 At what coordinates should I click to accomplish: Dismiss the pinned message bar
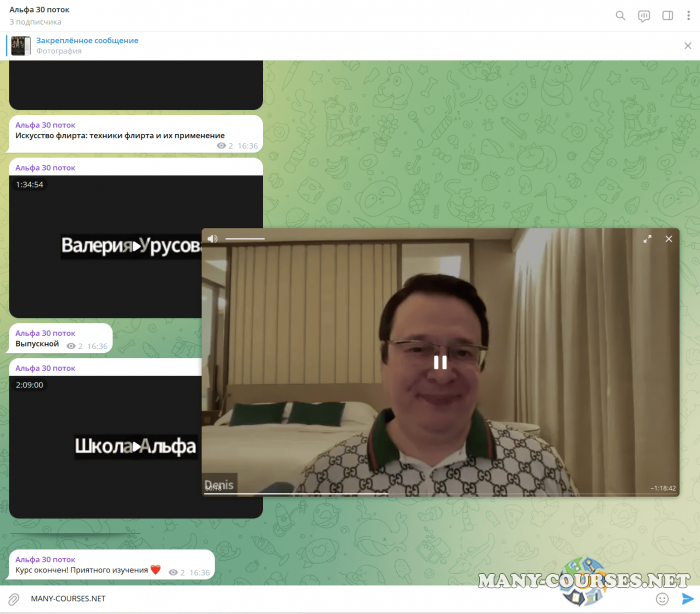687,45
